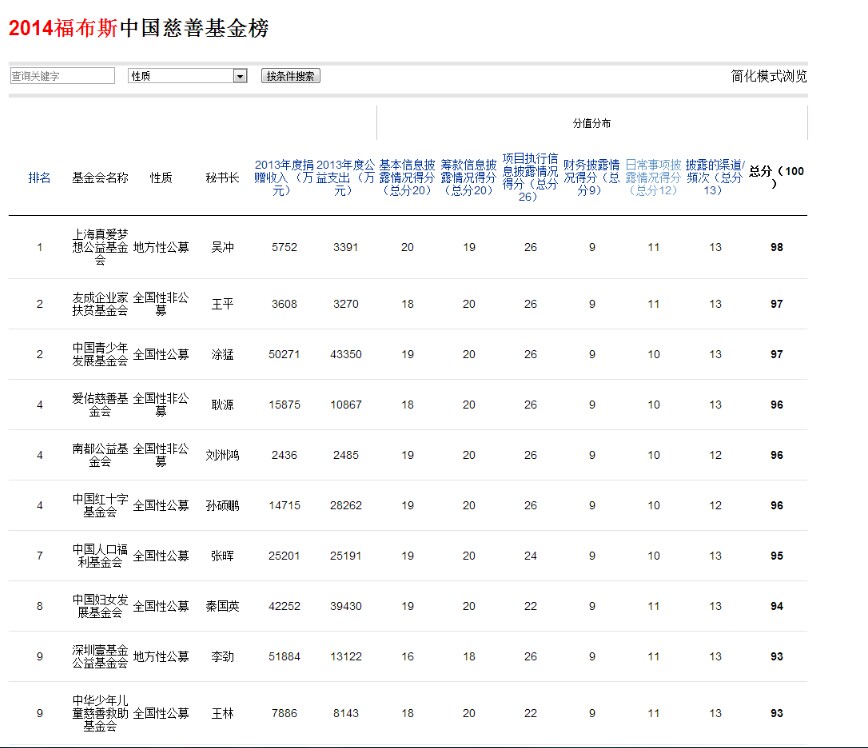Click the 排名 rank column header
This screenshot has width=868, height=748.
(x=39, y=177)
